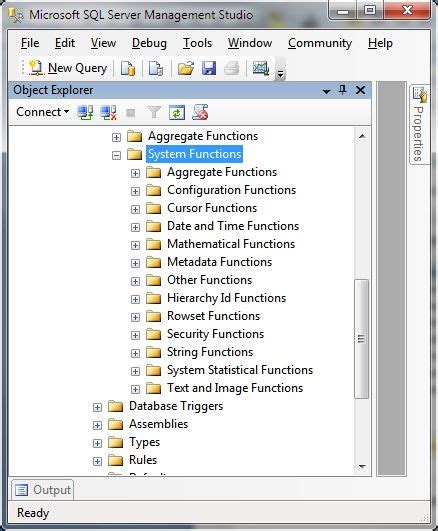438x531 pixels.
Task: Expand the top Aggregate Functions node
Action: point(116,137)
